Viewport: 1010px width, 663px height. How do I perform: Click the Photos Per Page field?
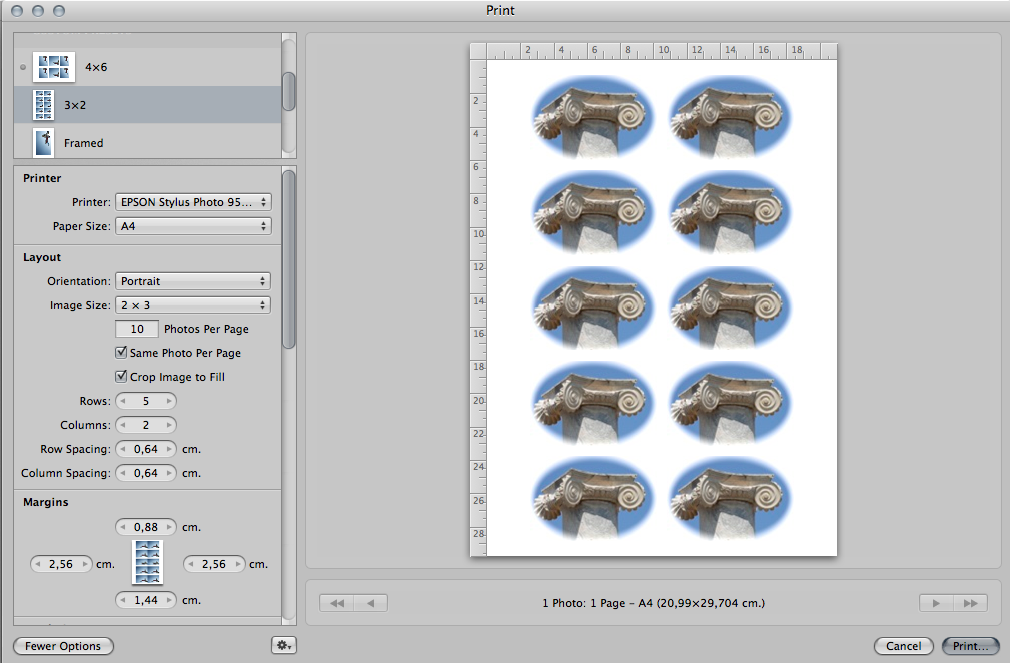click(137, 329)
